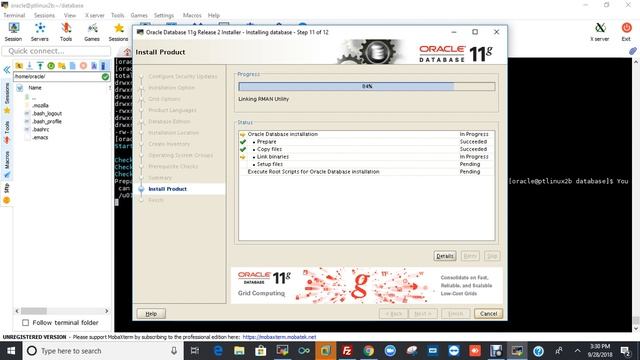Click the installer Cancel button
640x360 pixels.
point(488,313)
